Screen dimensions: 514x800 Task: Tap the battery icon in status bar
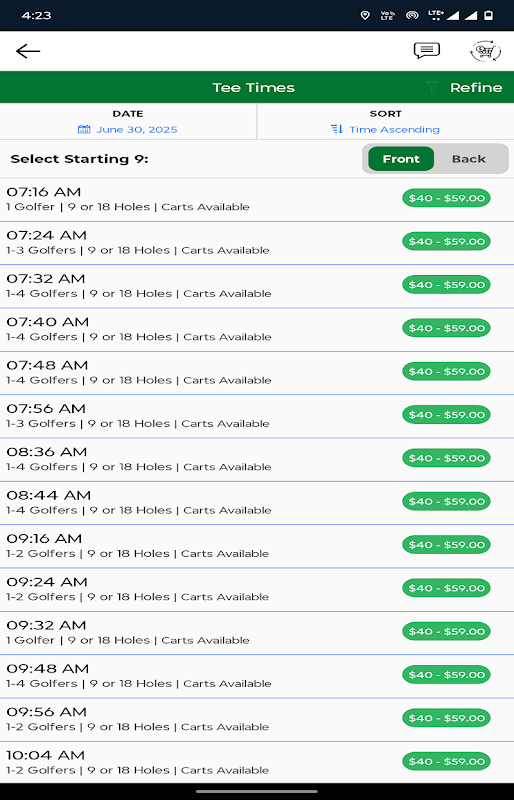488,15
